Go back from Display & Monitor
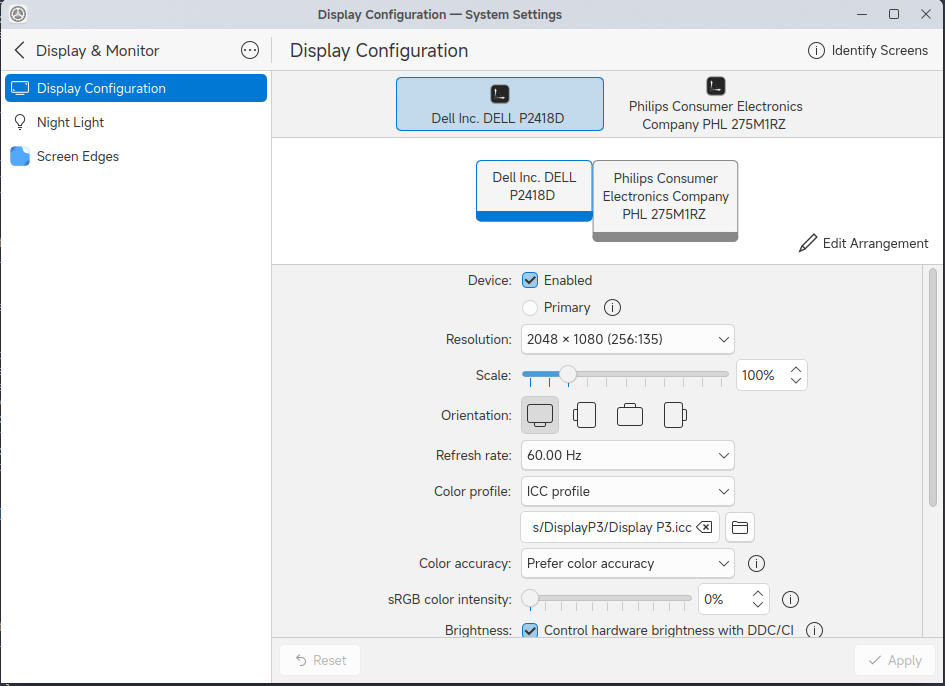 pos(19,50)
